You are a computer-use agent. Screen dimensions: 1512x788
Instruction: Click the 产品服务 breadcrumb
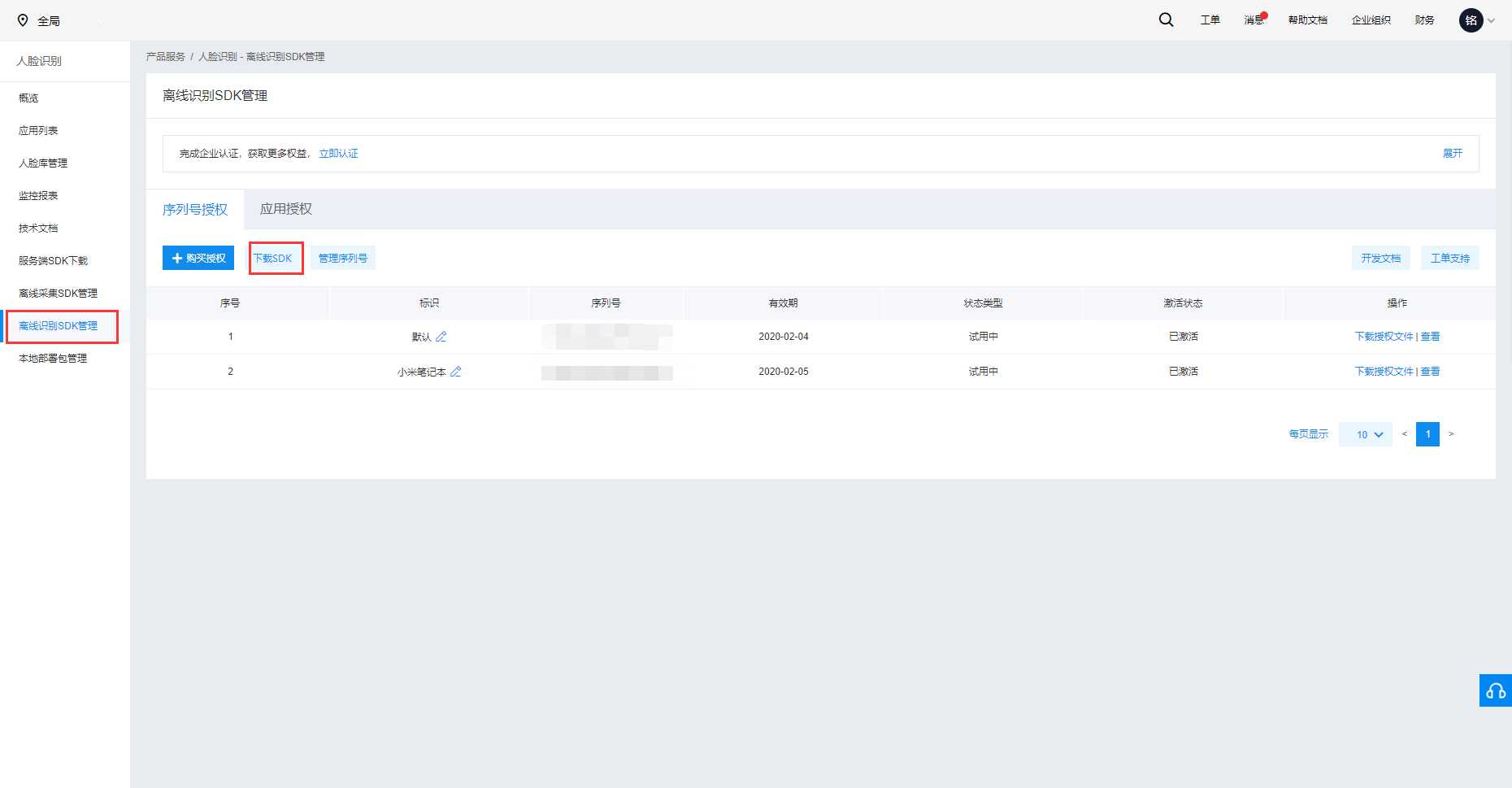click(x=166, y=57)
